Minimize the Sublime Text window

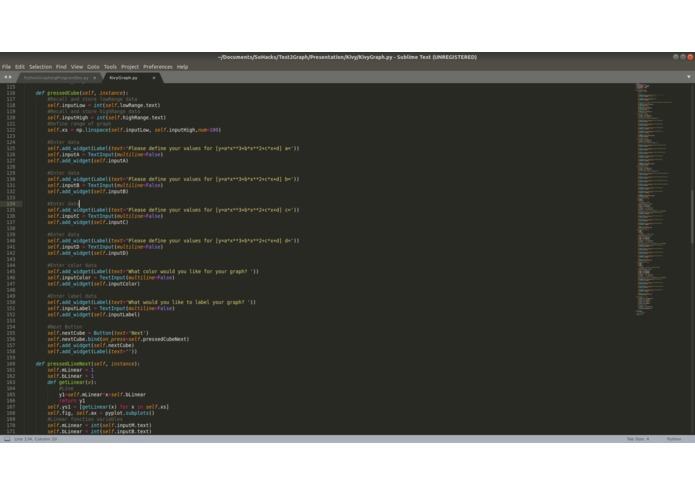675,57
